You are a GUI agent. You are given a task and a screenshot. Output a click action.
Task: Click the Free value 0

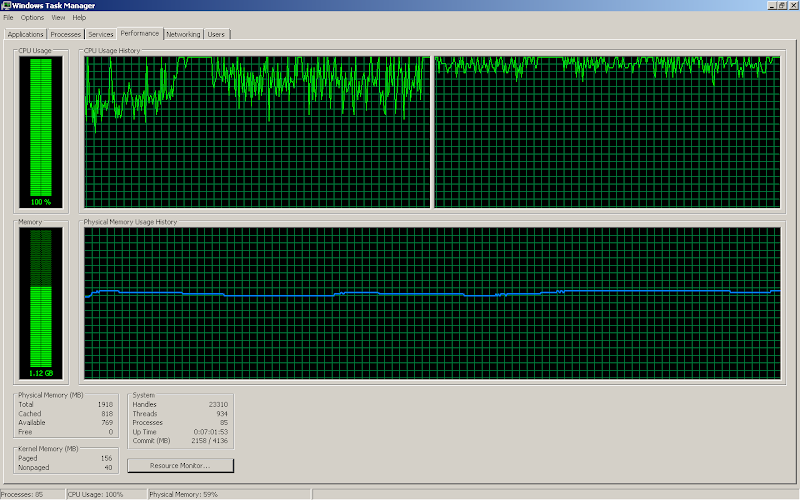(x=110, y=432)
